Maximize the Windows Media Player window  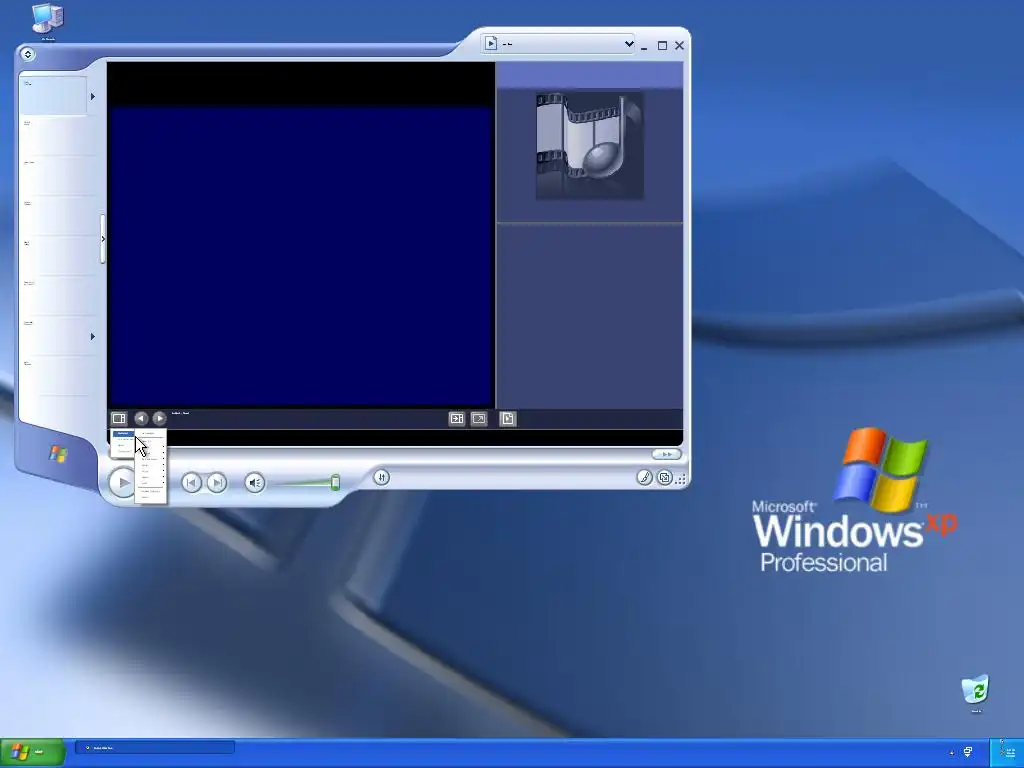click(x=662, y=46)
